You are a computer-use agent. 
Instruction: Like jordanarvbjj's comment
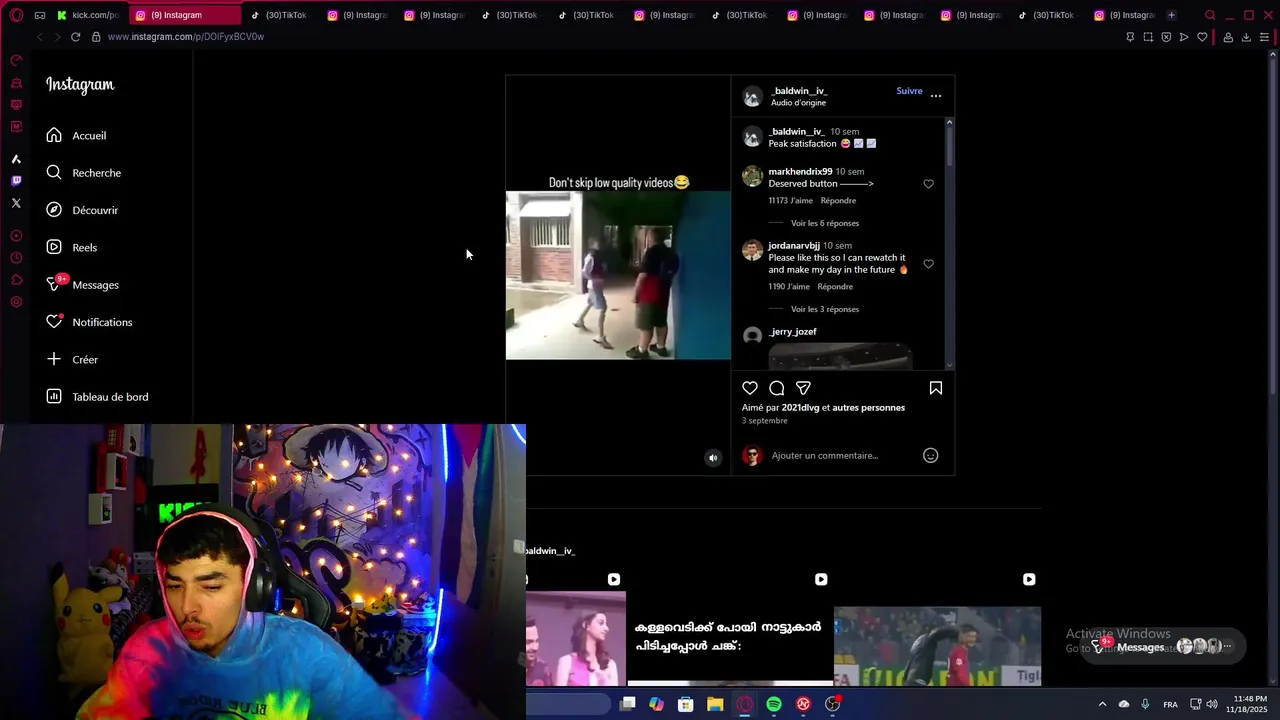point(928,264)
